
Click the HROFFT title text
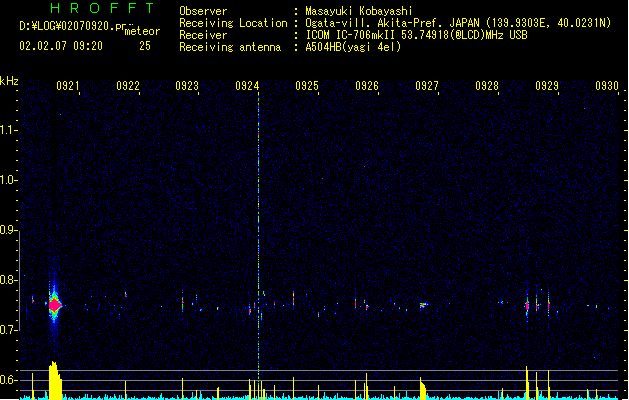point(102,8)
